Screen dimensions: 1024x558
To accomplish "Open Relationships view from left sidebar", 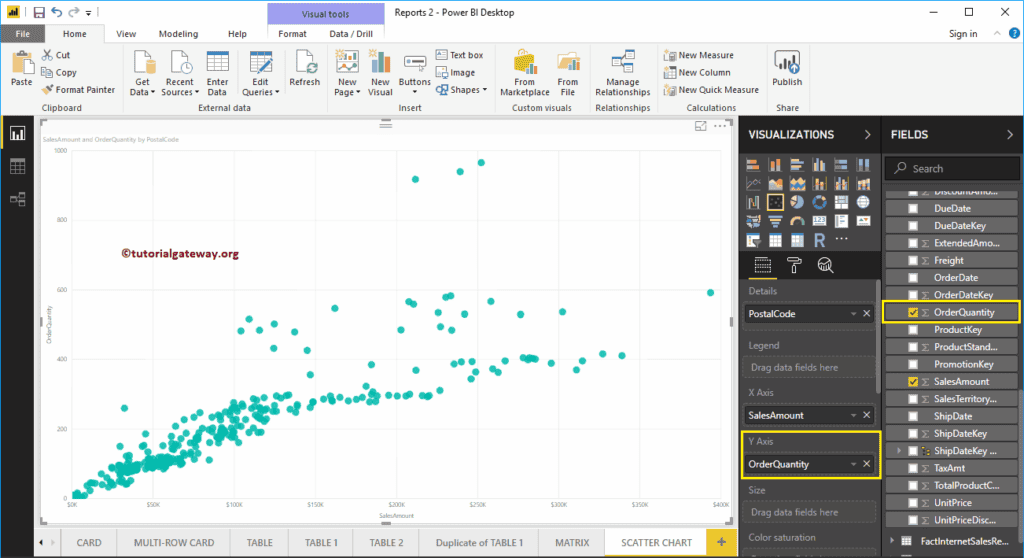I will pyautogui.click(x=18, y=199).
